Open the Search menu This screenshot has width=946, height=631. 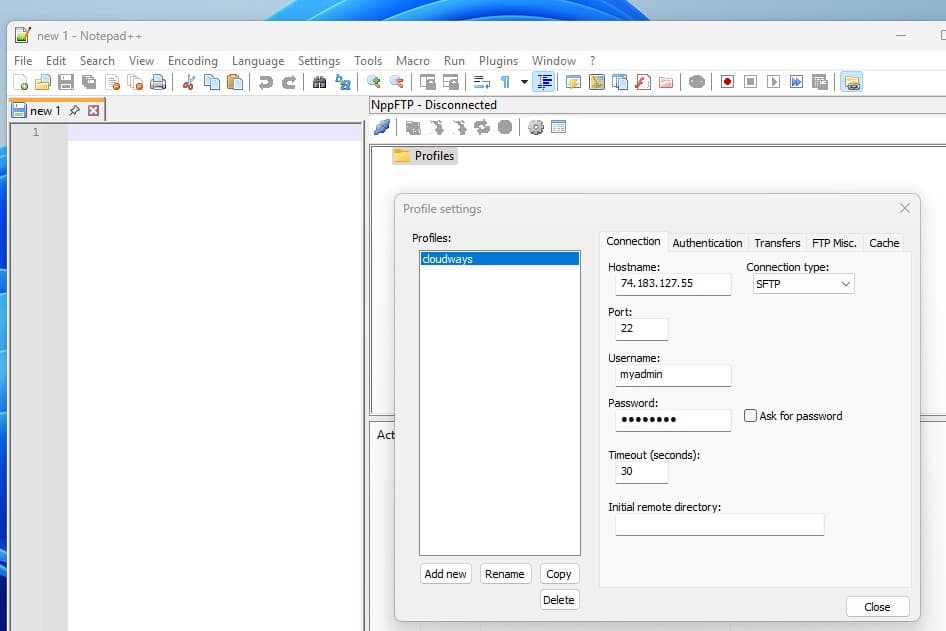[97, 61]
